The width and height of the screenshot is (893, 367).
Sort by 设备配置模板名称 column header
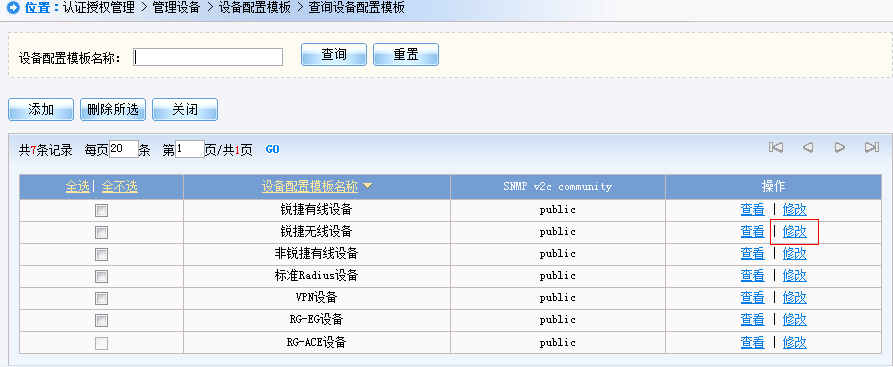[310, 186]
